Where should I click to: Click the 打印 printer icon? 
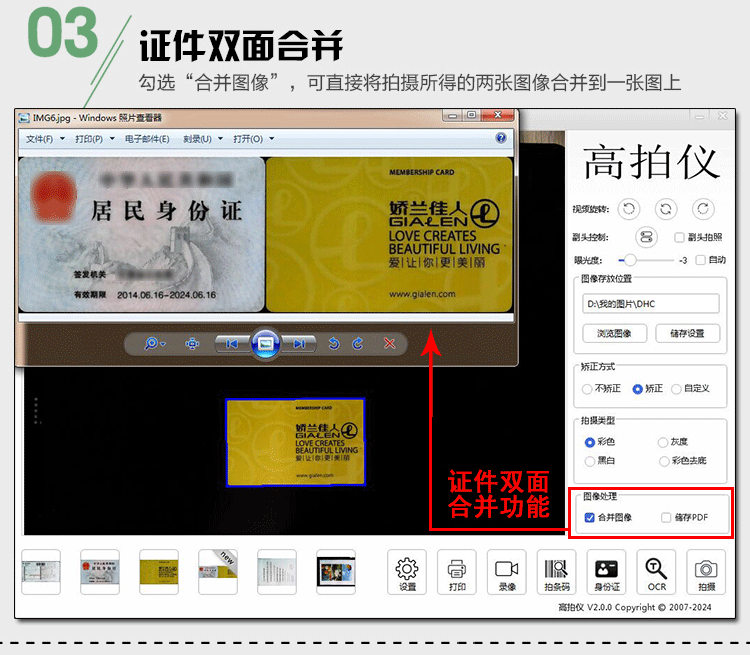click(x=457, y=572)
